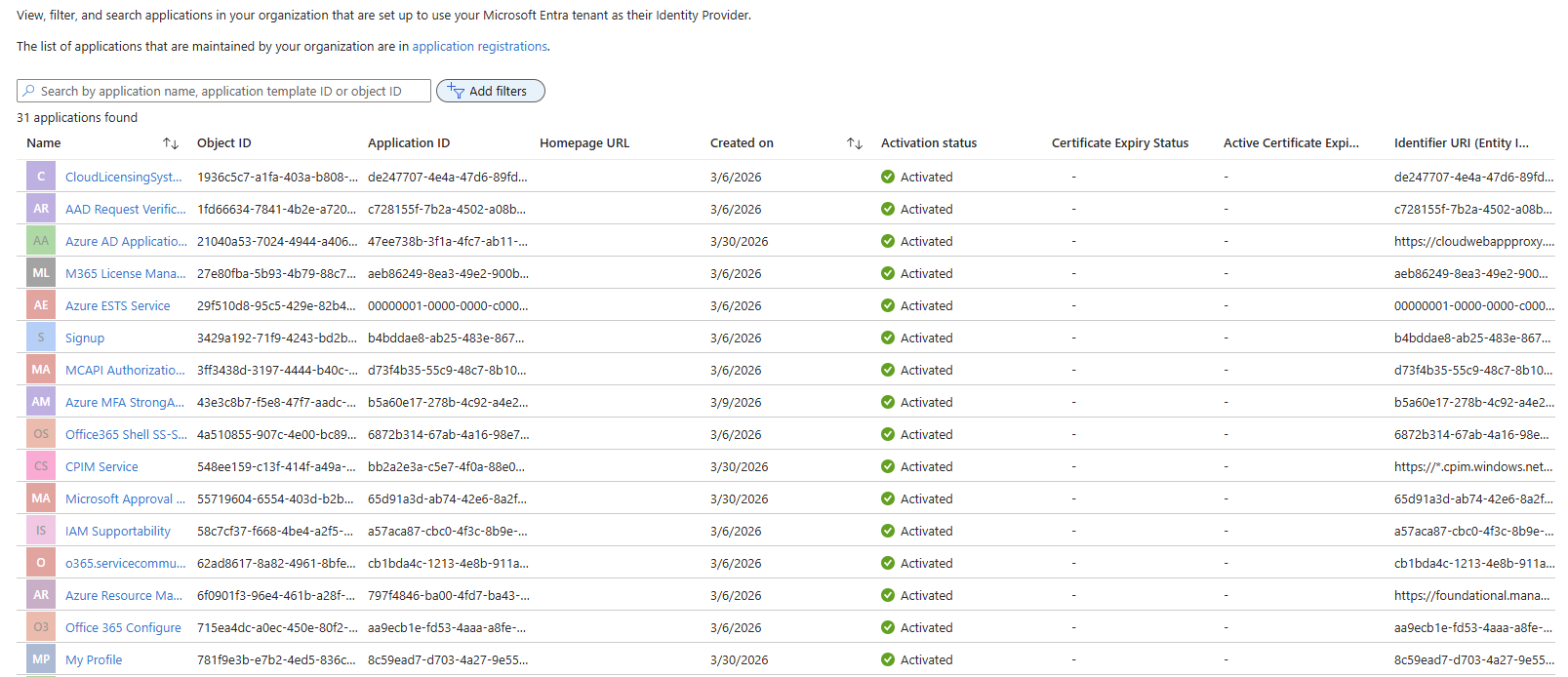Focus the application search input field
This screenshot has width=1568, height=677.
coord(223,91)
